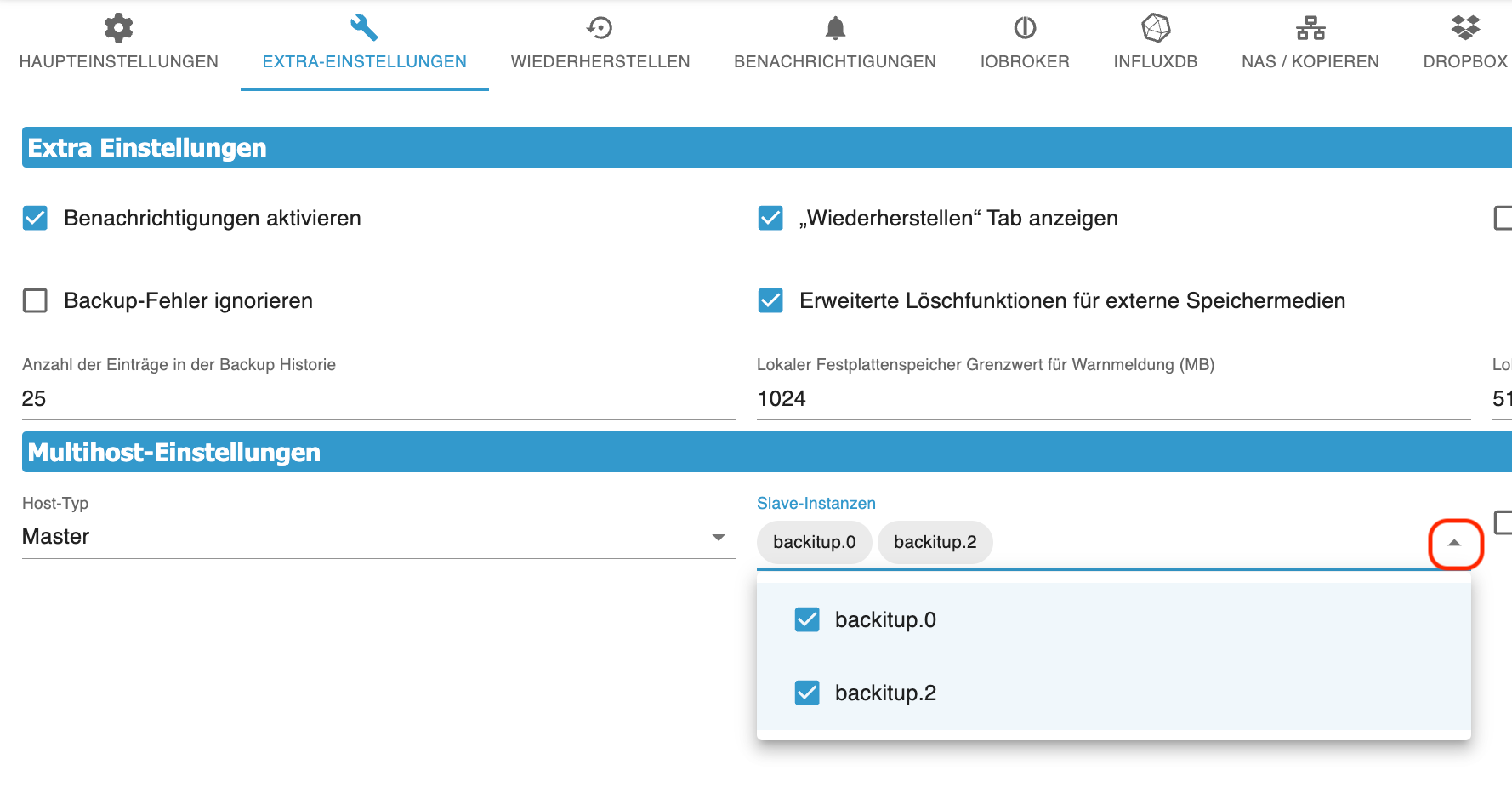Tick the partially visible checkbox beside Wiederherstellen Tab anzeigen
The height and width of the screenshot is (793, 1512).
[1503, 218]
